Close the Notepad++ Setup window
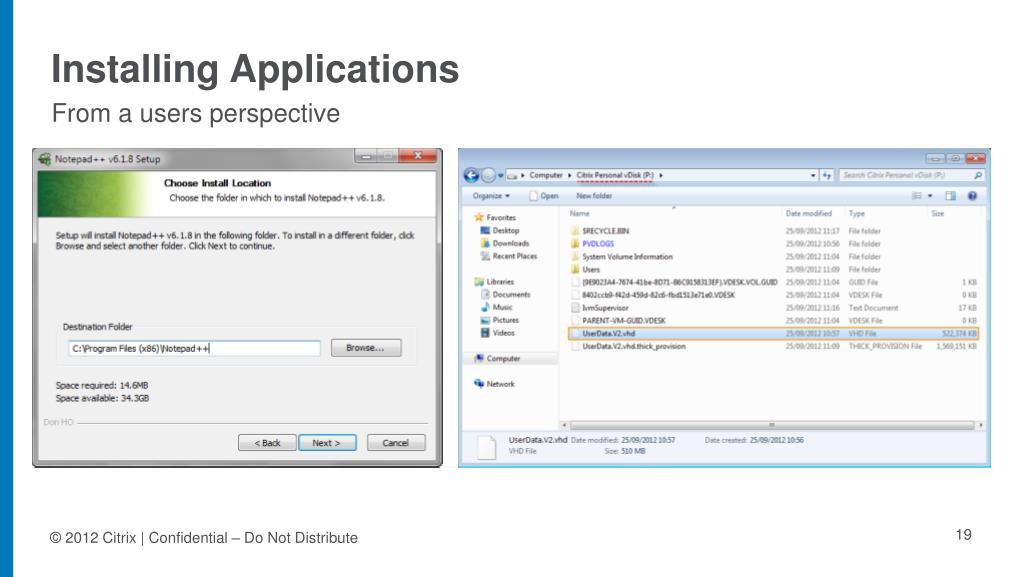The width and height of the screenshot is (1023, 577). (x=418, y=156)
